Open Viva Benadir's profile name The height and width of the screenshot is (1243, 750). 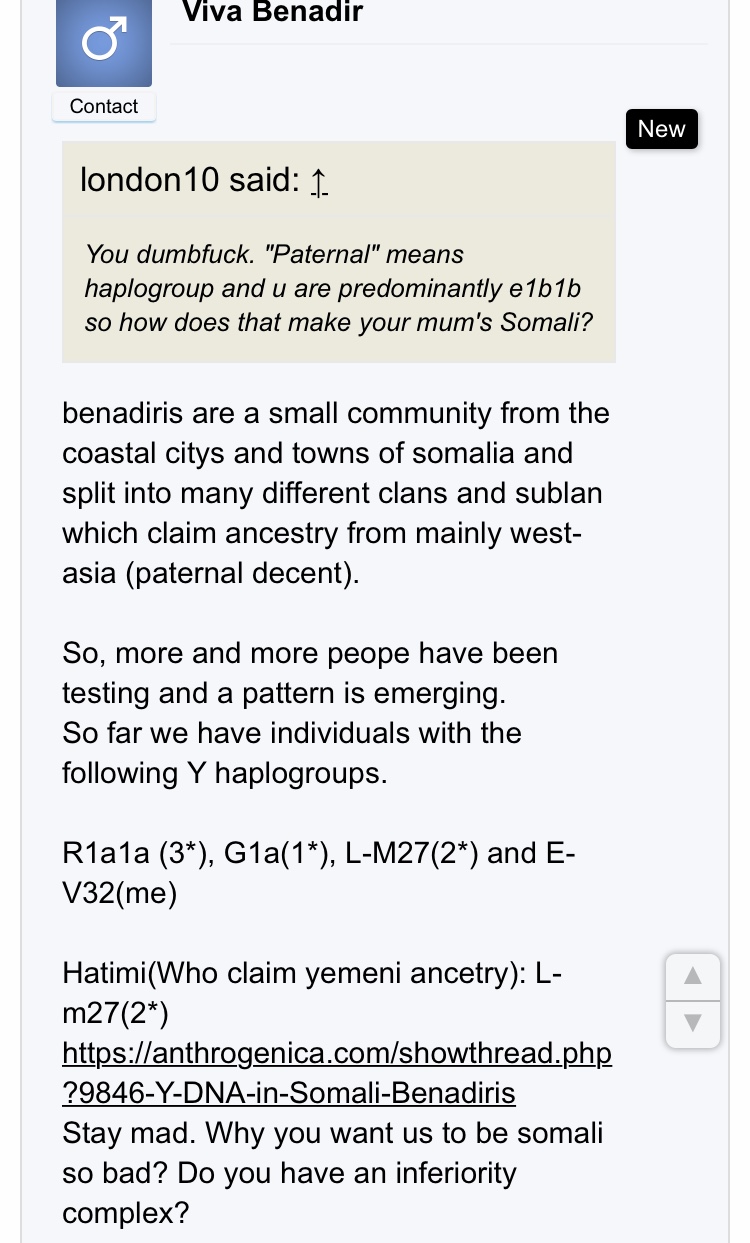click(x=272, y=12)
